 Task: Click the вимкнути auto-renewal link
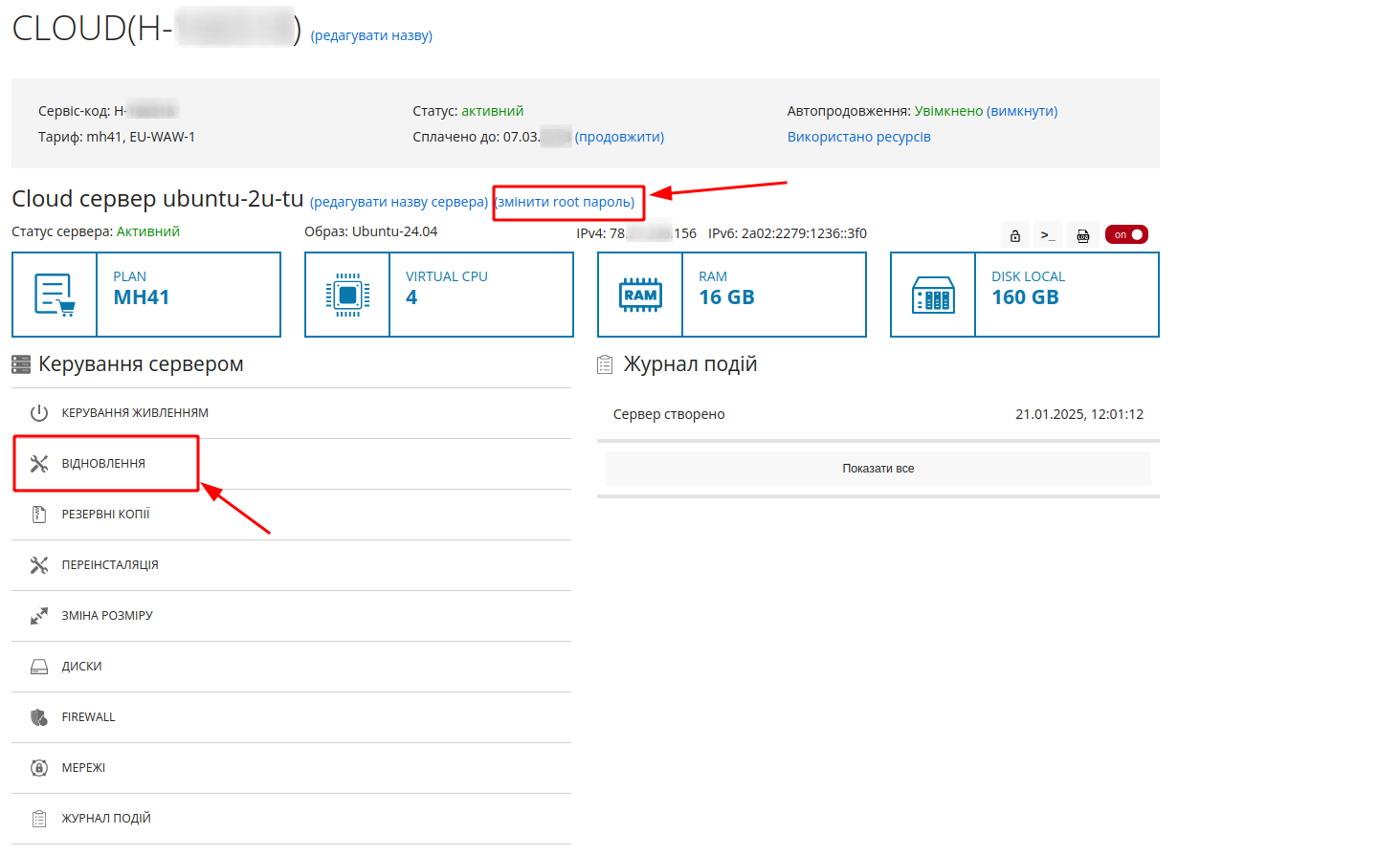pyautogui.click(x=1022, y=111)
